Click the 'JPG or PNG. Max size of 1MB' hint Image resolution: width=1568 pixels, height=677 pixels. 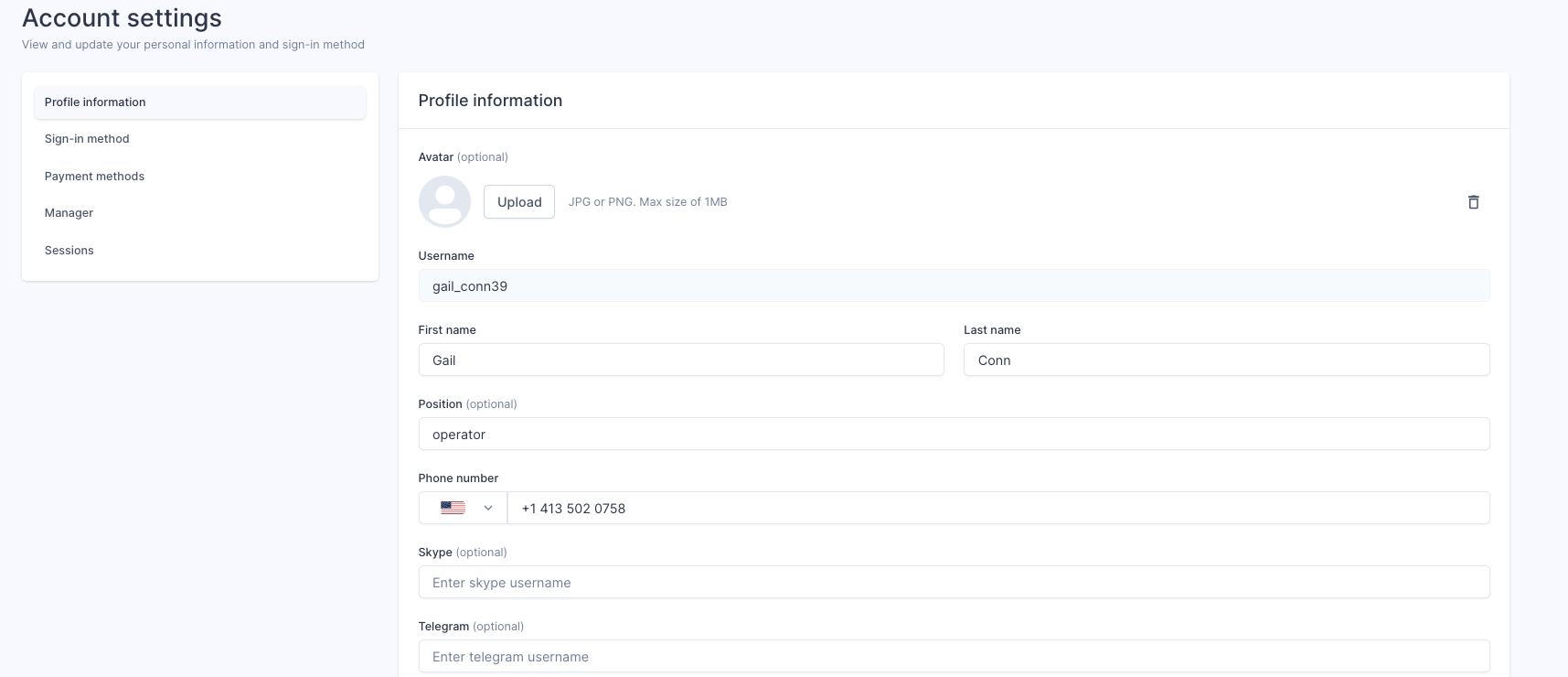[x=648, y=202]
